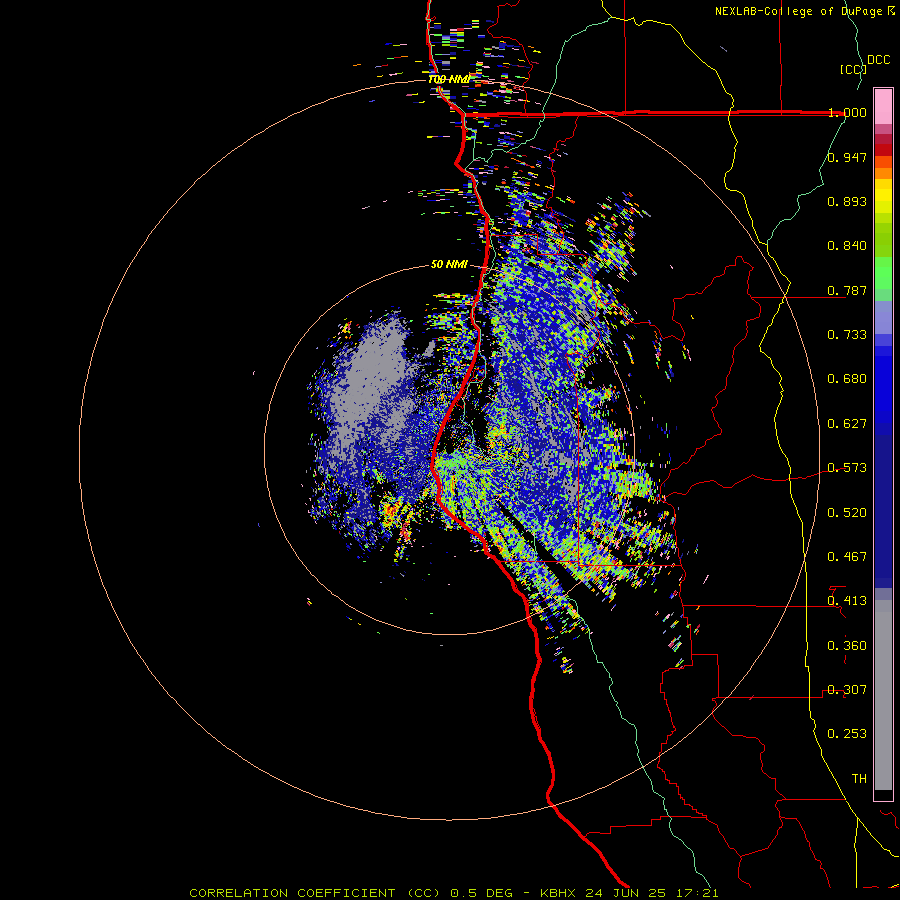Image resolution: width=900 pixels, height=900 pixels.
Task: Click the 0.5 DEG elevation text in the caption
Action: click(482, 893)
